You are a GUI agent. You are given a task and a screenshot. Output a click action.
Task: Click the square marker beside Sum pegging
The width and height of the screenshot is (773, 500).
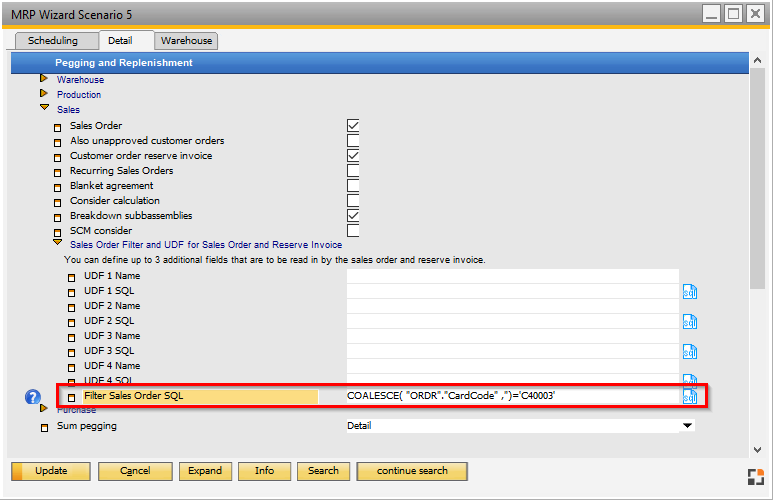pos(44,427)
